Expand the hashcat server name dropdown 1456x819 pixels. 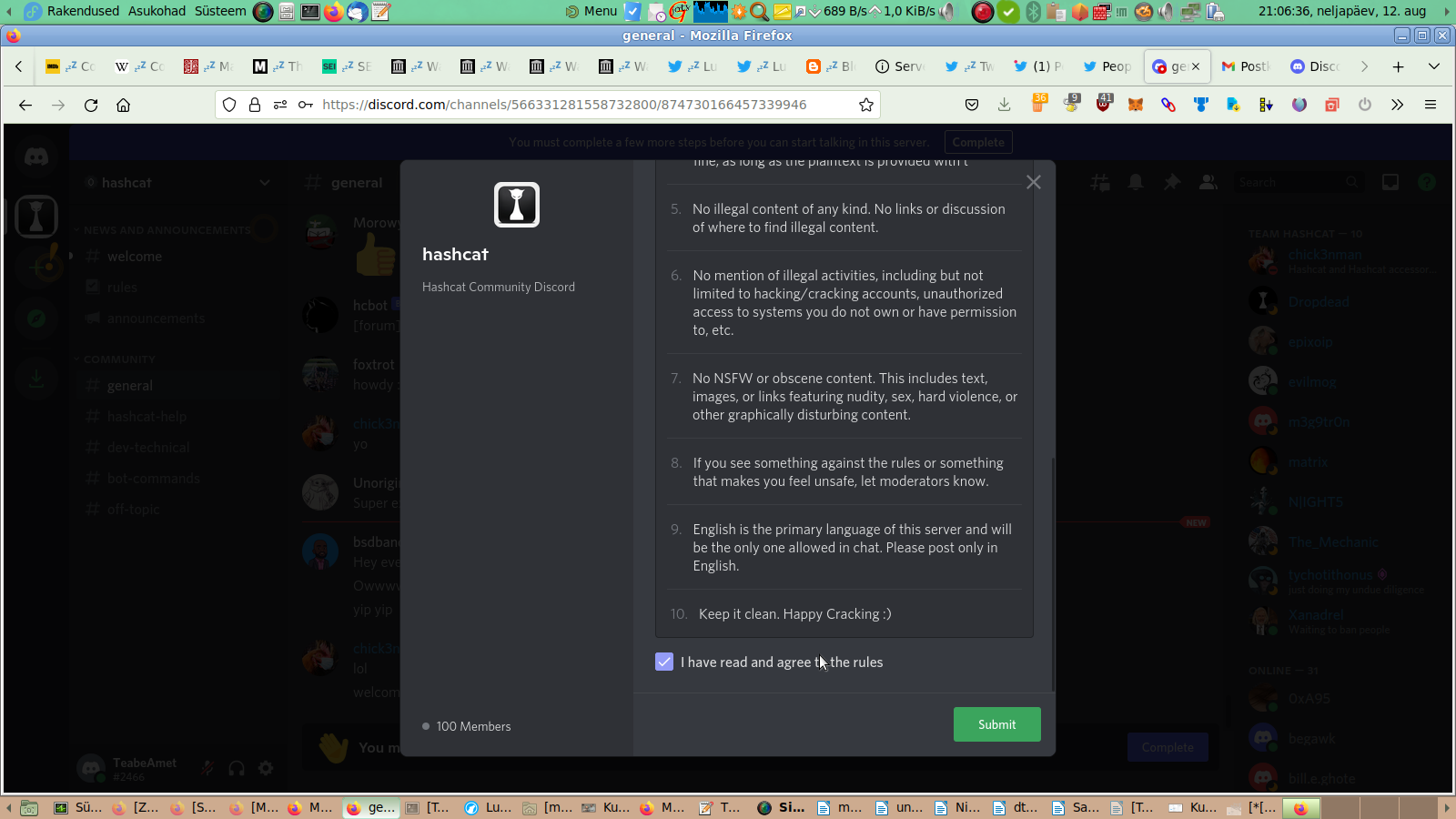click(264, 183)
